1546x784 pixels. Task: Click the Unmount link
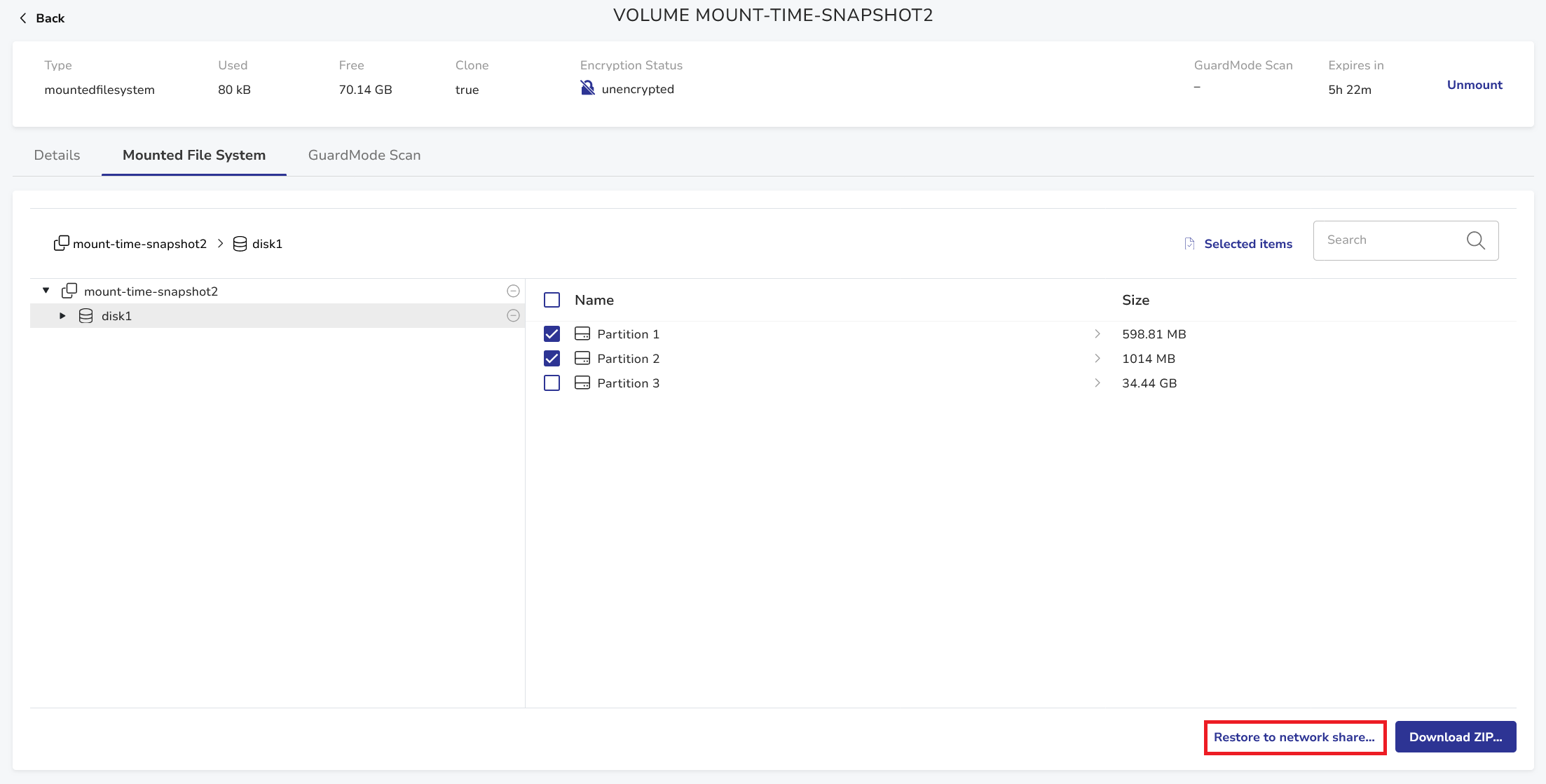pos(1475,85)
